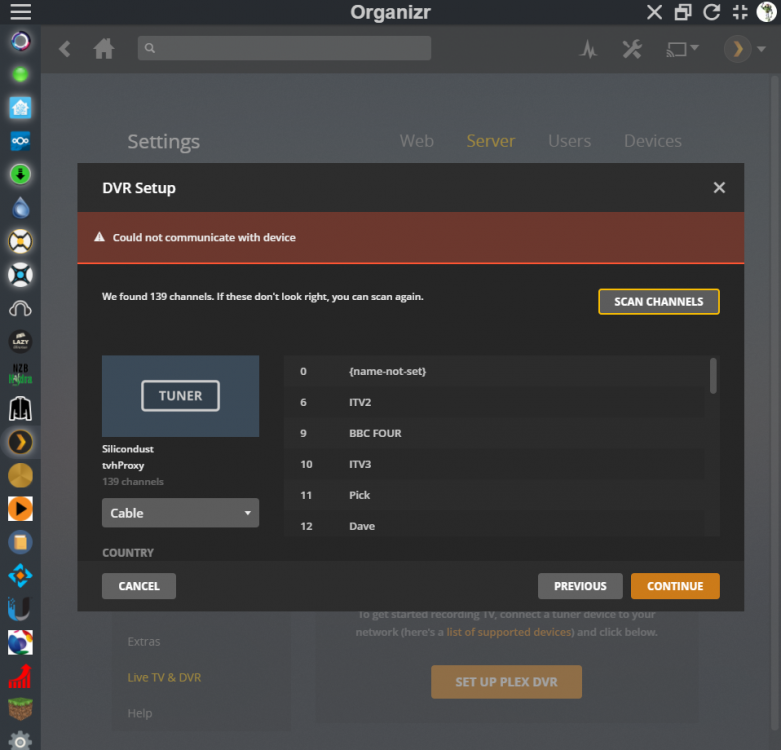Open the Deluge water-drop sidebar tab
The width and height of the screenshot is (781, 750).
[x=20, y=208]
